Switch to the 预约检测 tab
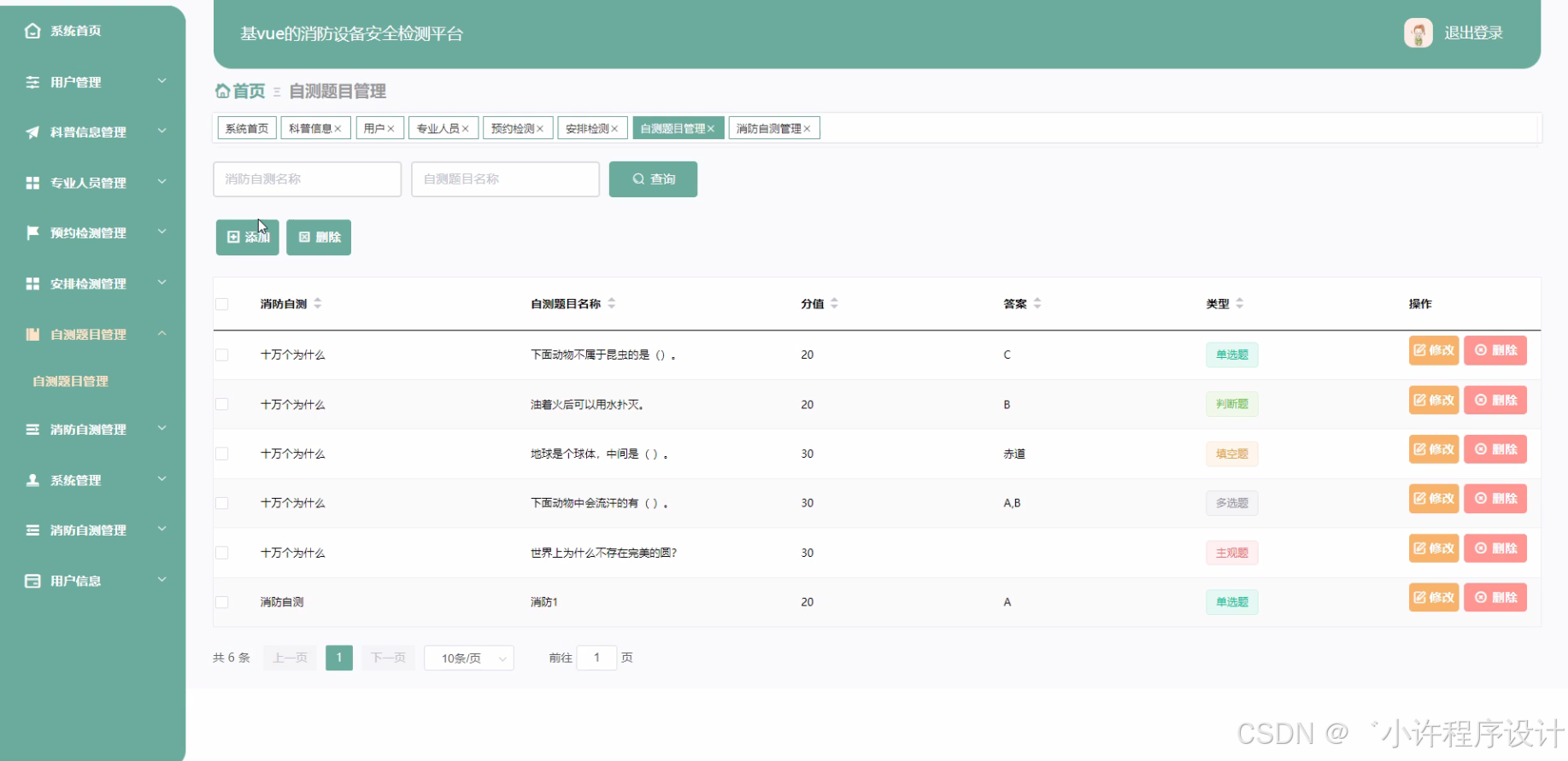The height and width of the screenshot is (761, 1568). pyautogui.click(x=513, y=128)
